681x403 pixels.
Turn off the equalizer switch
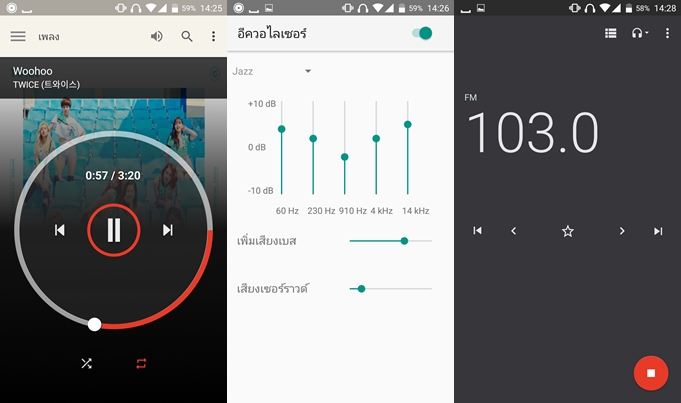pos(421,34)
